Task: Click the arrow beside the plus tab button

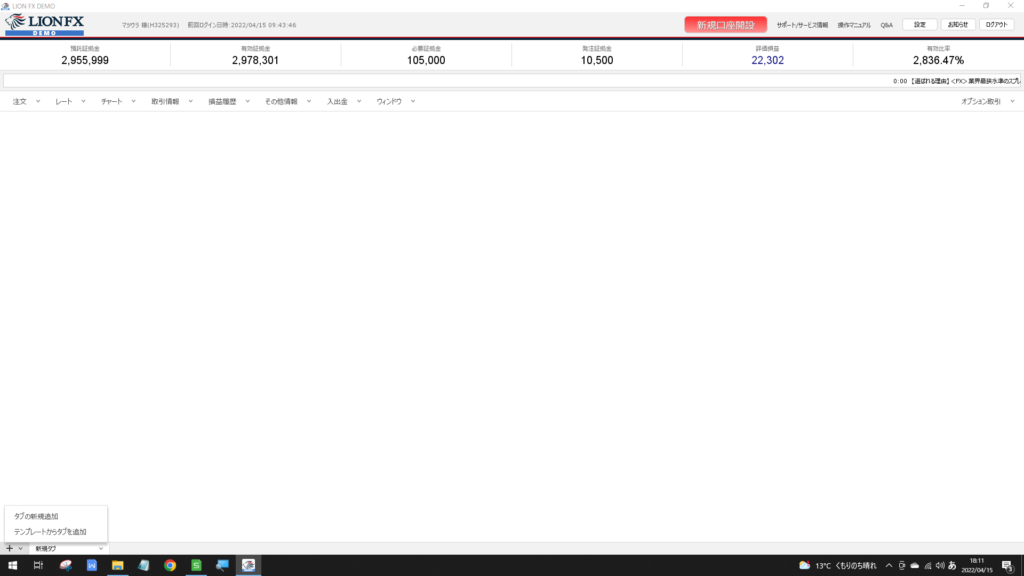Action: pyautogui.click(x=20, y=549)
